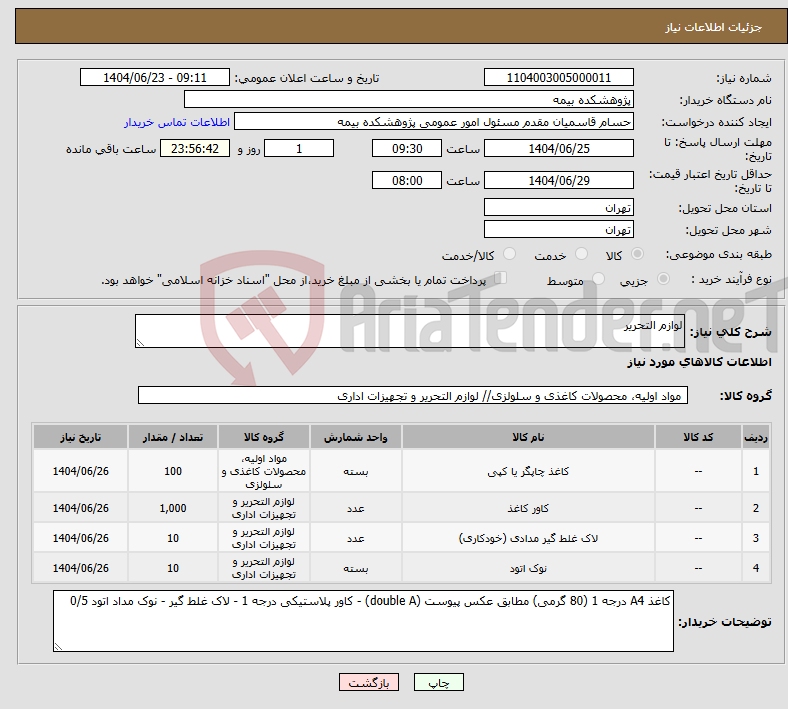Click the تعداد / مقدار column header
This screenshot has width=788, height=709.
click(x=173, y=437)
